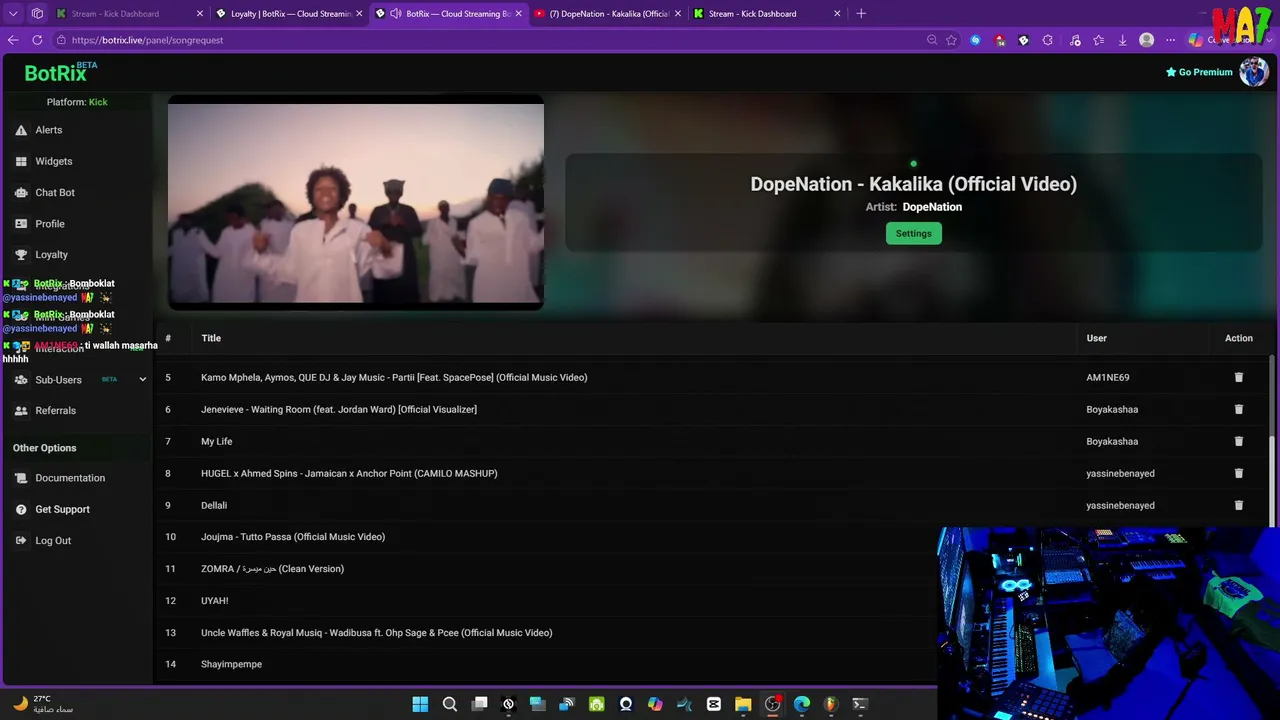
Task: Open FL Studio from the taskbar
Action: pyautogui.click(x=830, y=704)
